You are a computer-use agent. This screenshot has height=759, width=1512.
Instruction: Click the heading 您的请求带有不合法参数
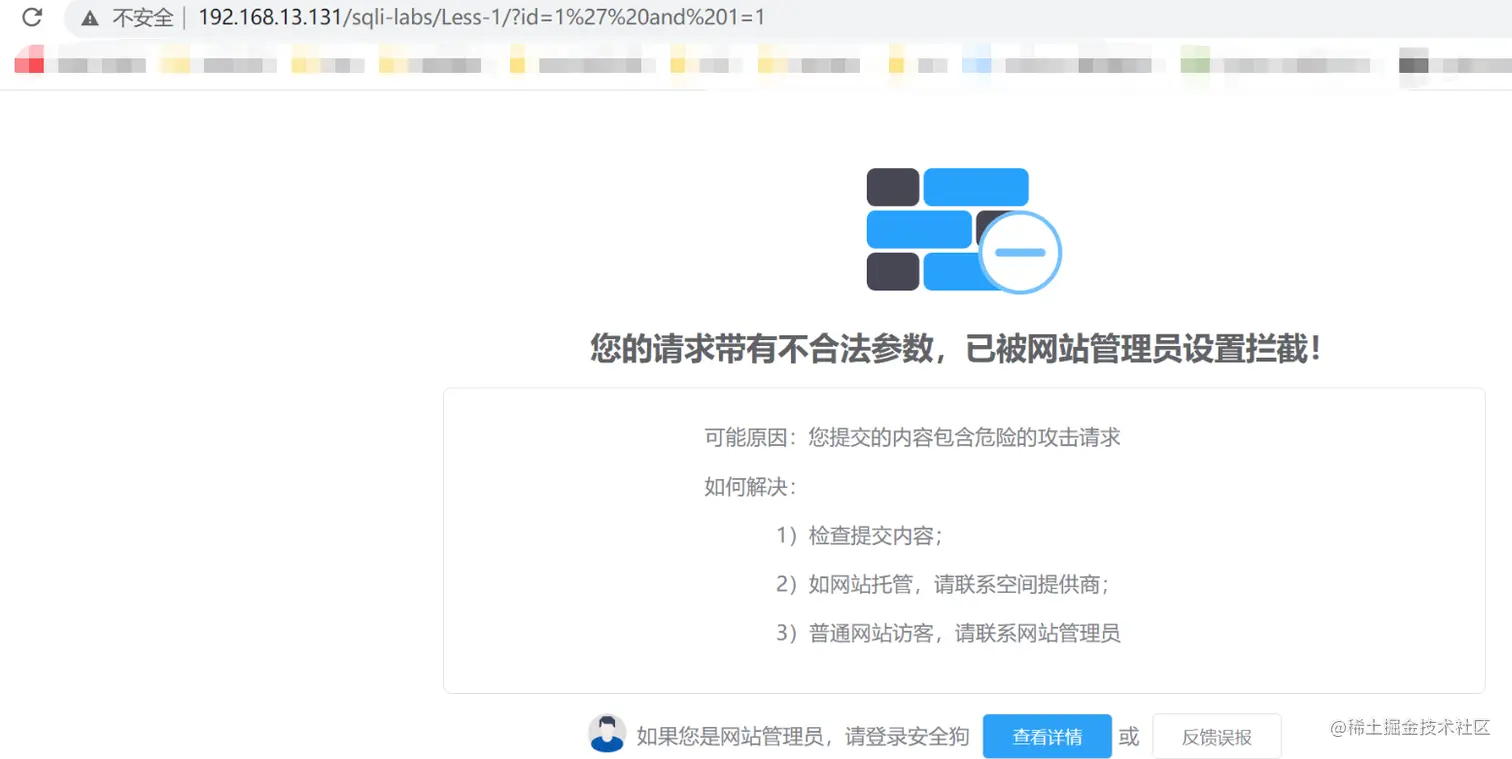(x=761, y=350)
